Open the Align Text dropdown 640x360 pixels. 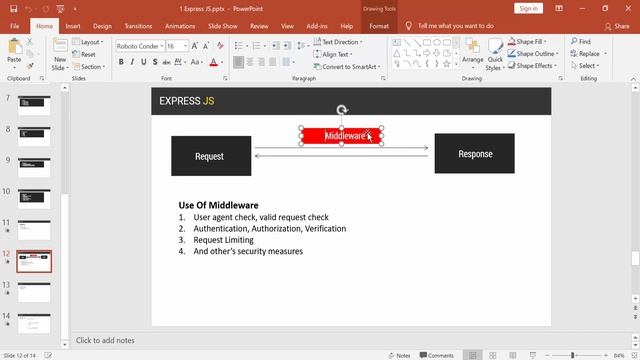[x=333, y=54]
